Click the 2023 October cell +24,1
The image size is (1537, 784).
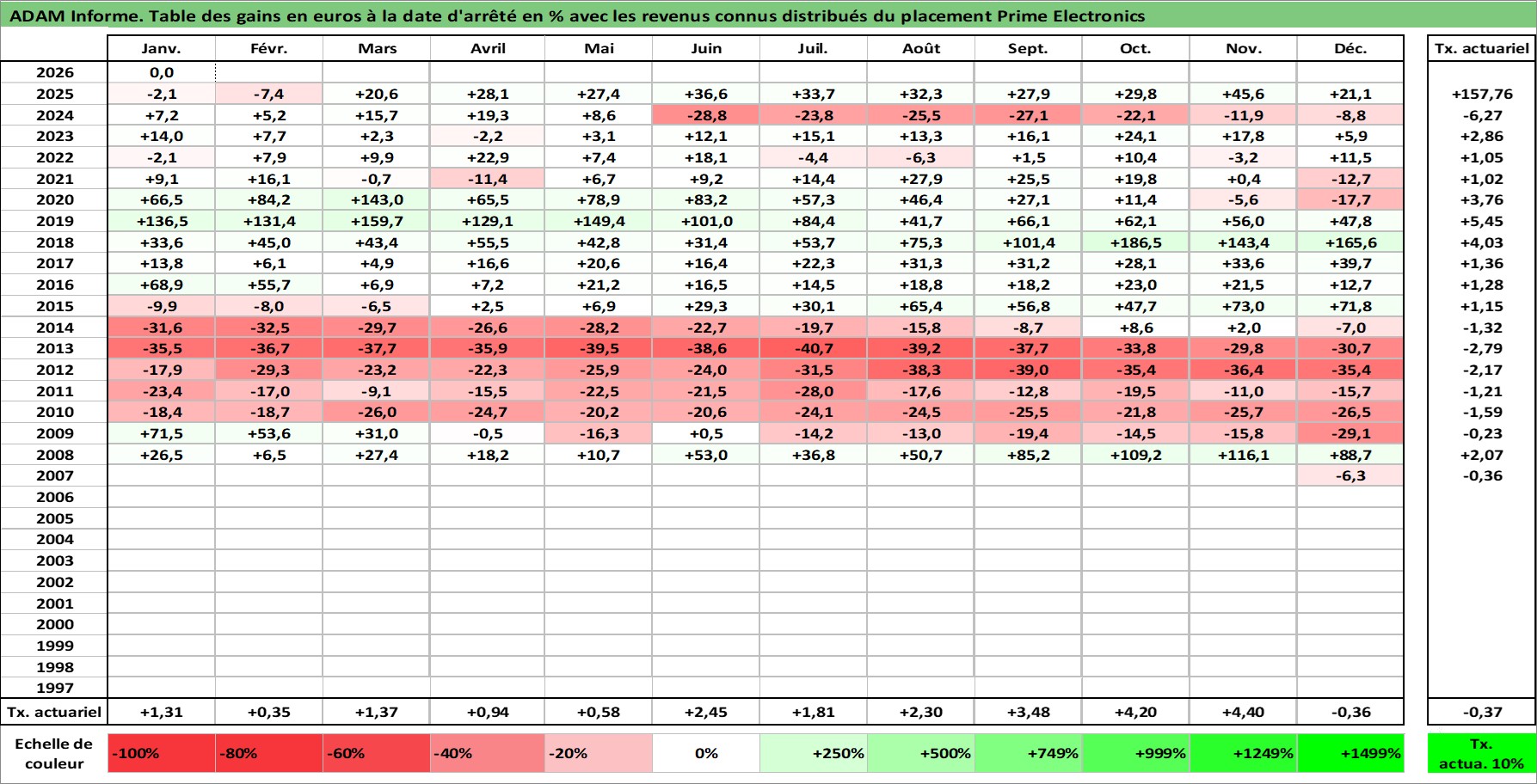[1135, 136]
